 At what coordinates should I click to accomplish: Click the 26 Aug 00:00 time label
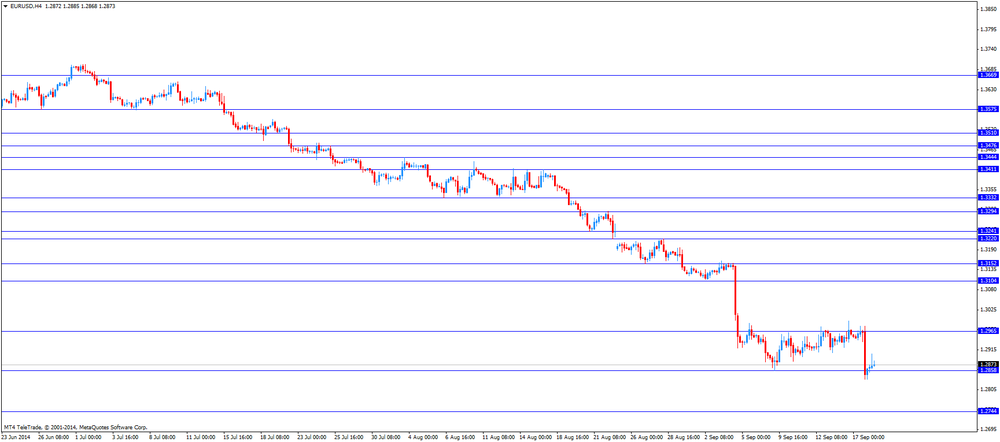click(x=647, y=438)
